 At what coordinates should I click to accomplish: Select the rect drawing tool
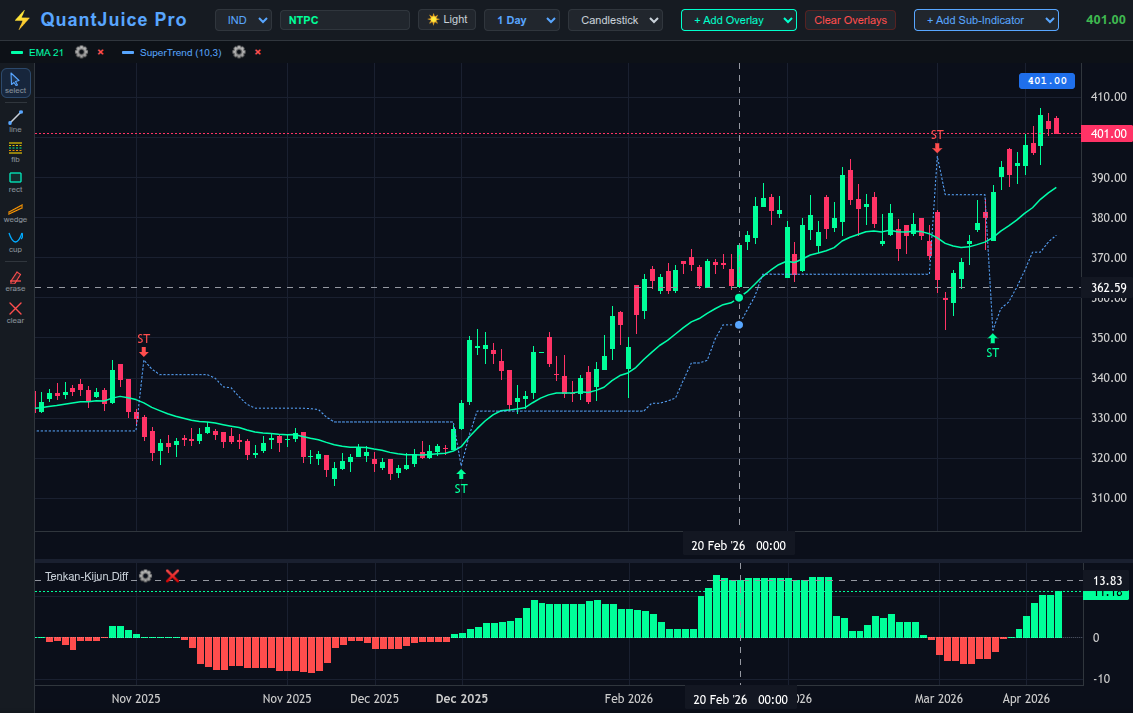click(x=15, y=180)
